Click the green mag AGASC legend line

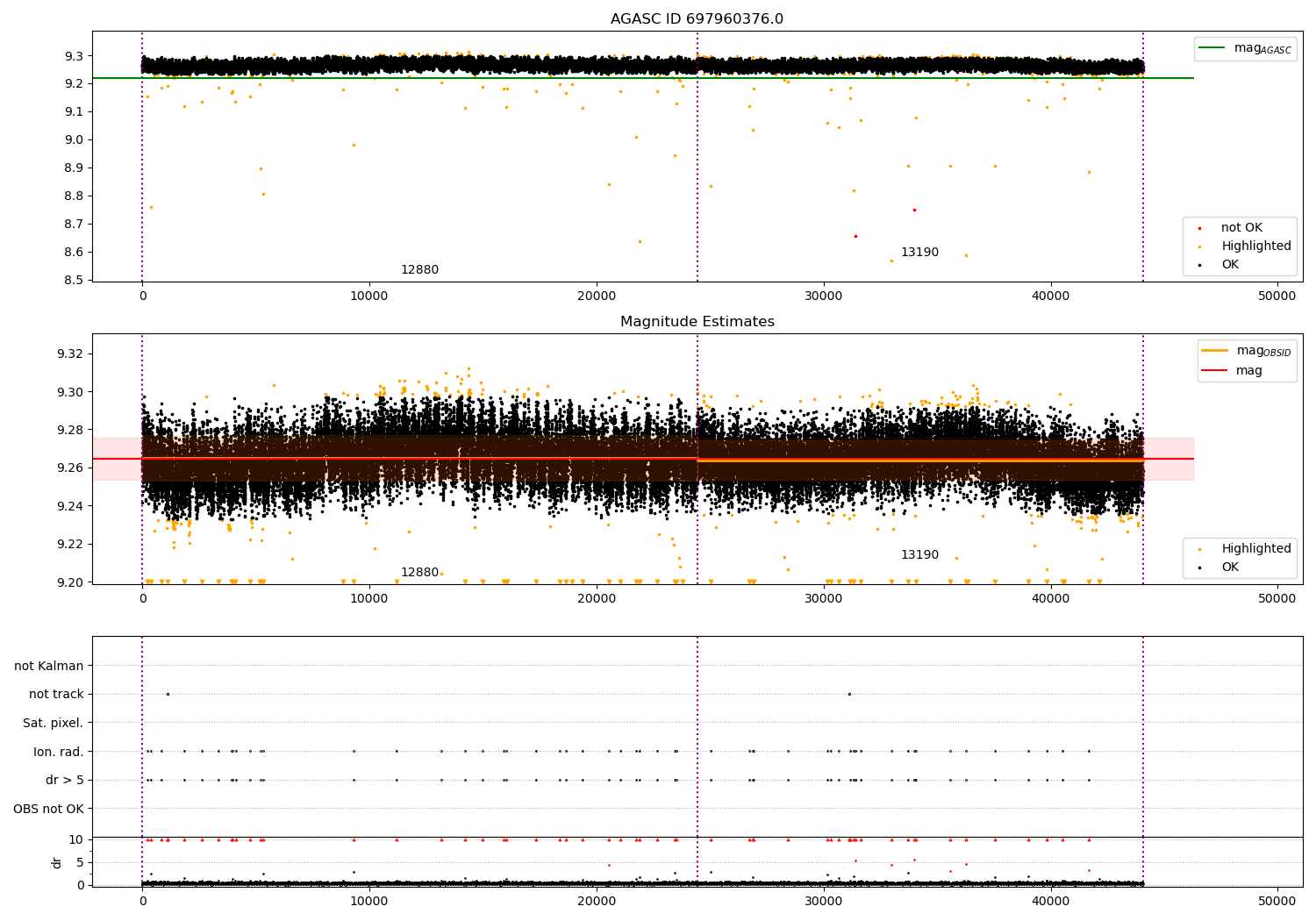point(1212,48)
